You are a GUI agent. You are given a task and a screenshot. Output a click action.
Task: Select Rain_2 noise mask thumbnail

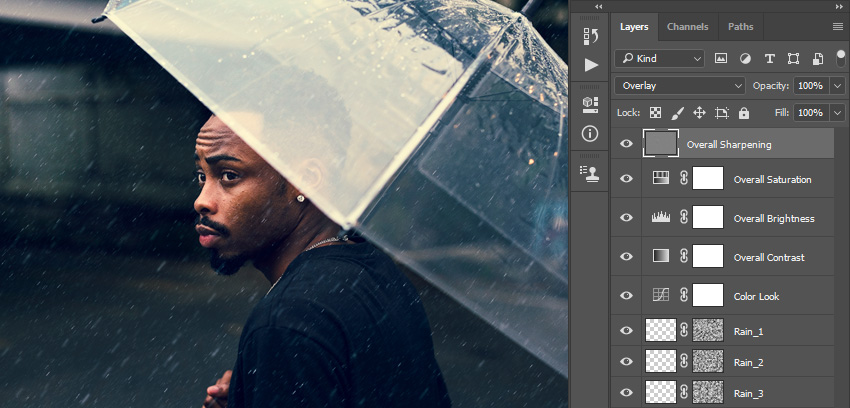(708, 361)
